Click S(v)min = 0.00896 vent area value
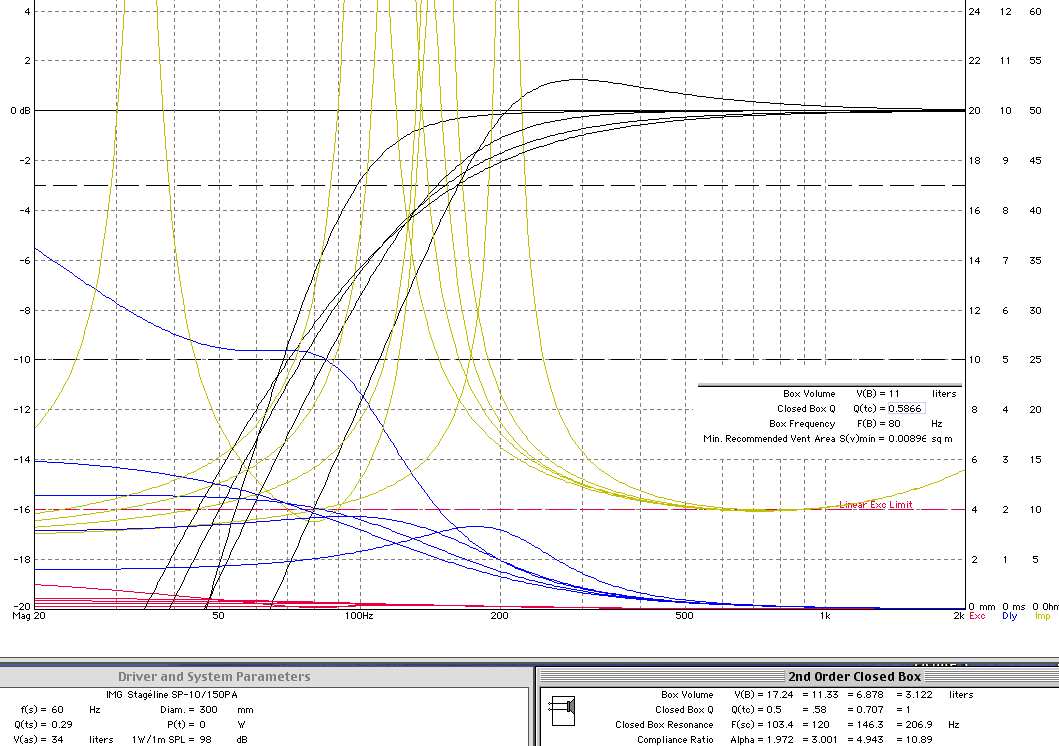The width and height of the screenshot is (1059, 746). click(883, 439)
